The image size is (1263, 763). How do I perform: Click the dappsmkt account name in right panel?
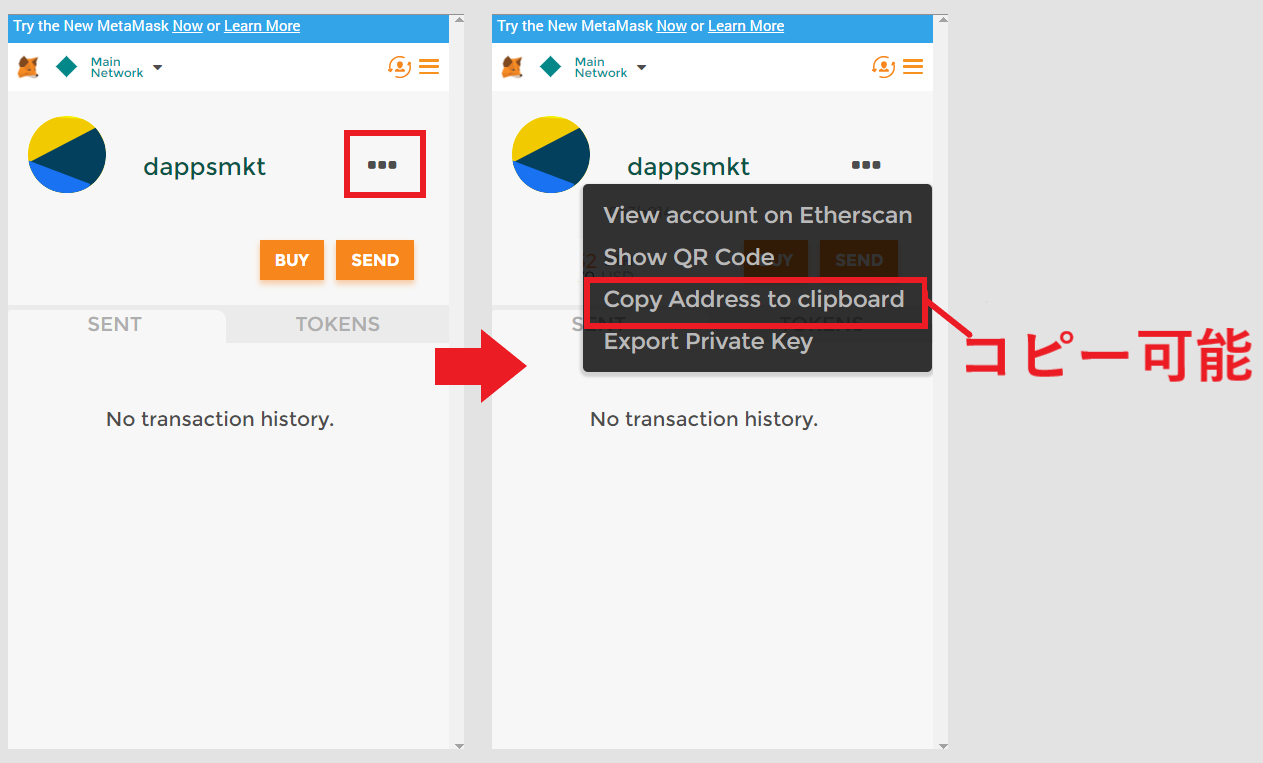pos(689,166)
